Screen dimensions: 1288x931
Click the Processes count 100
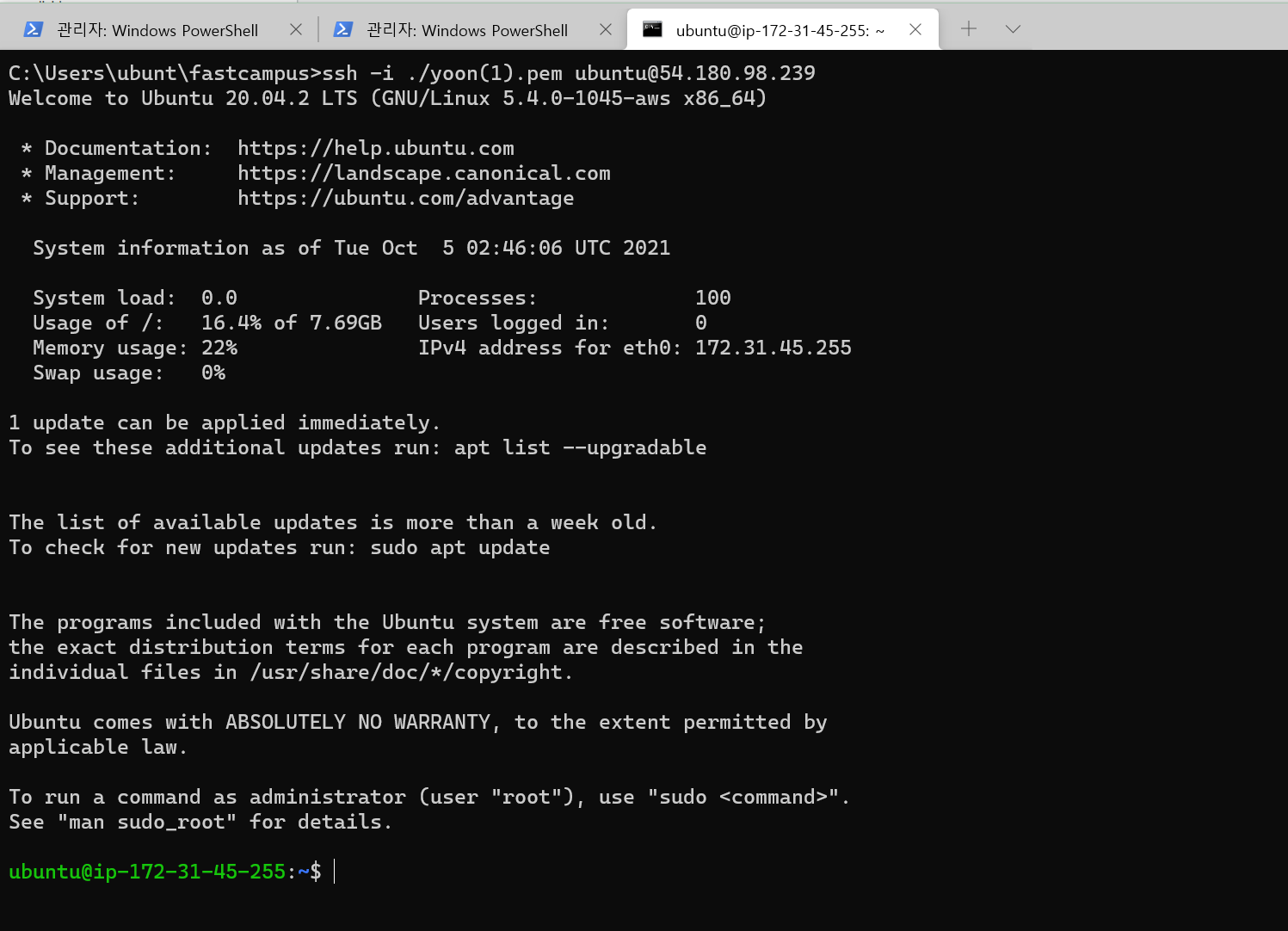(713, 298)
